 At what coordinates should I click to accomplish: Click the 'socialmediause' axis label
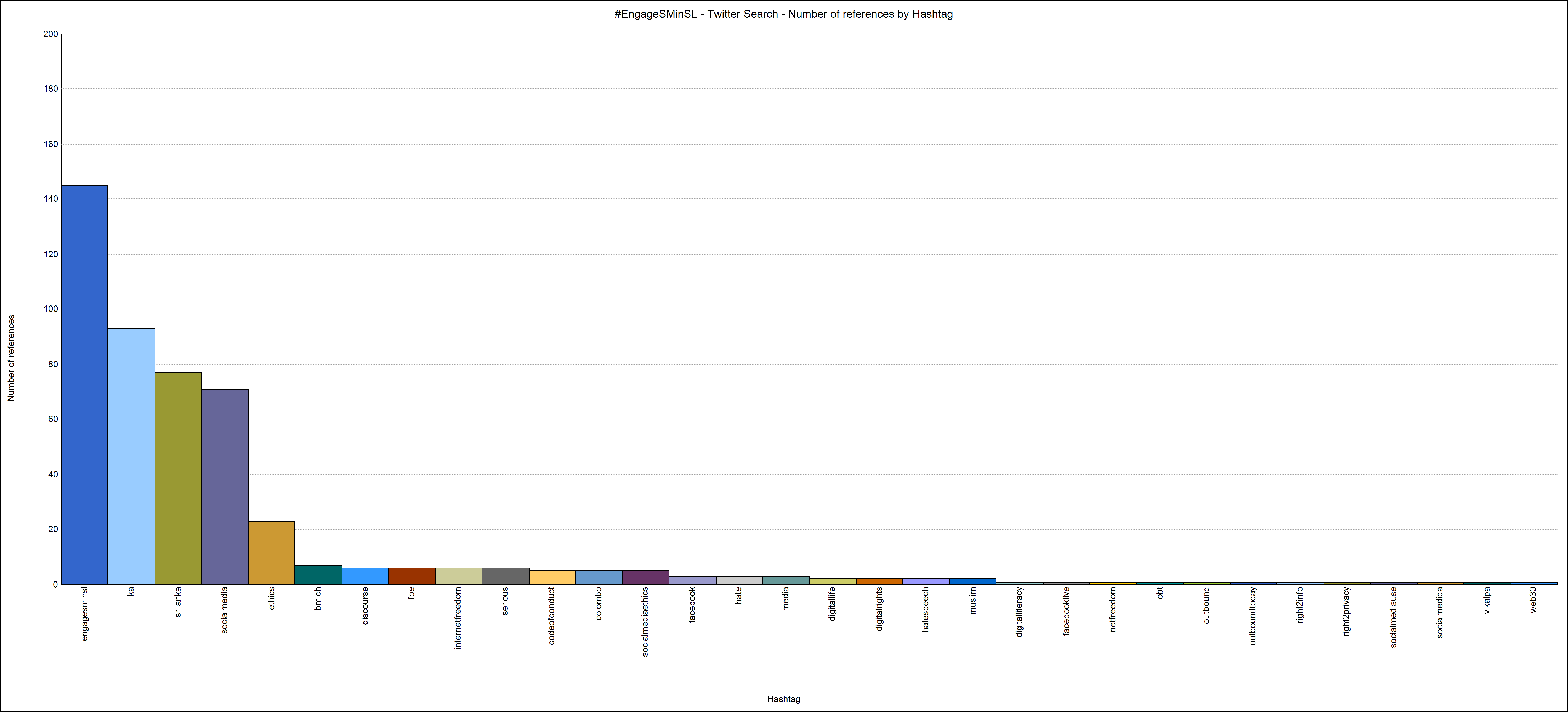(1394, 617)
